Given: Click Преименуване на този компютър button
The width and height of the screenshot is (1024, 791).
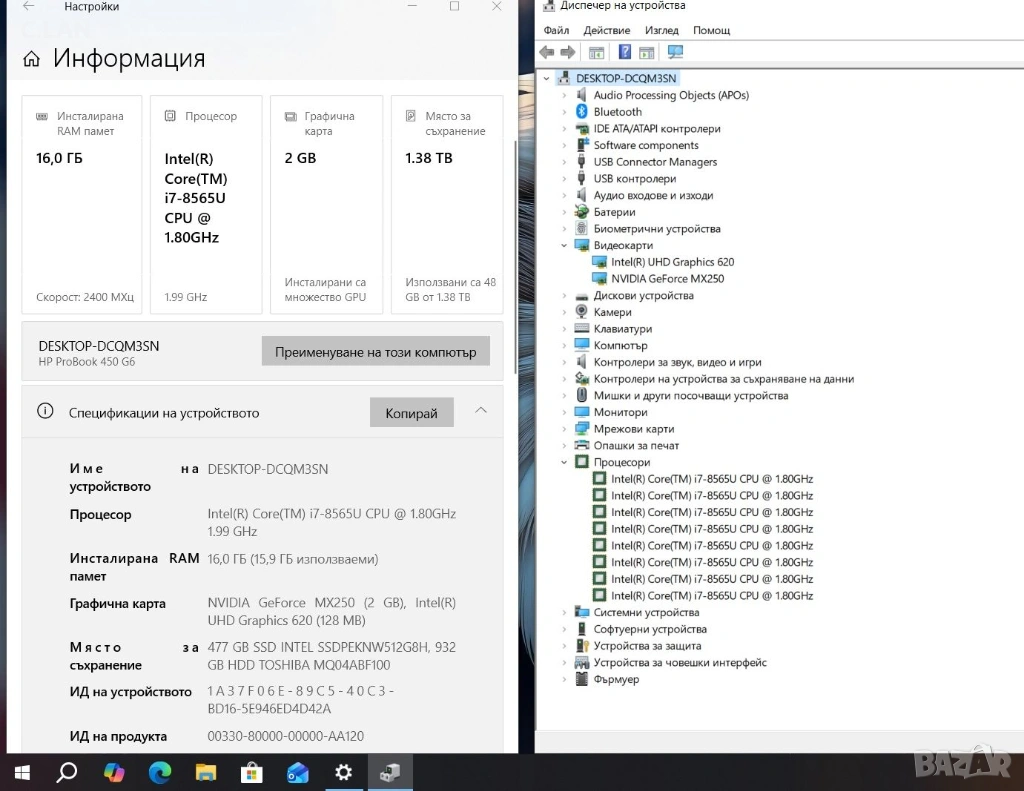Looking at the screenshot, I should click(376, 352).
